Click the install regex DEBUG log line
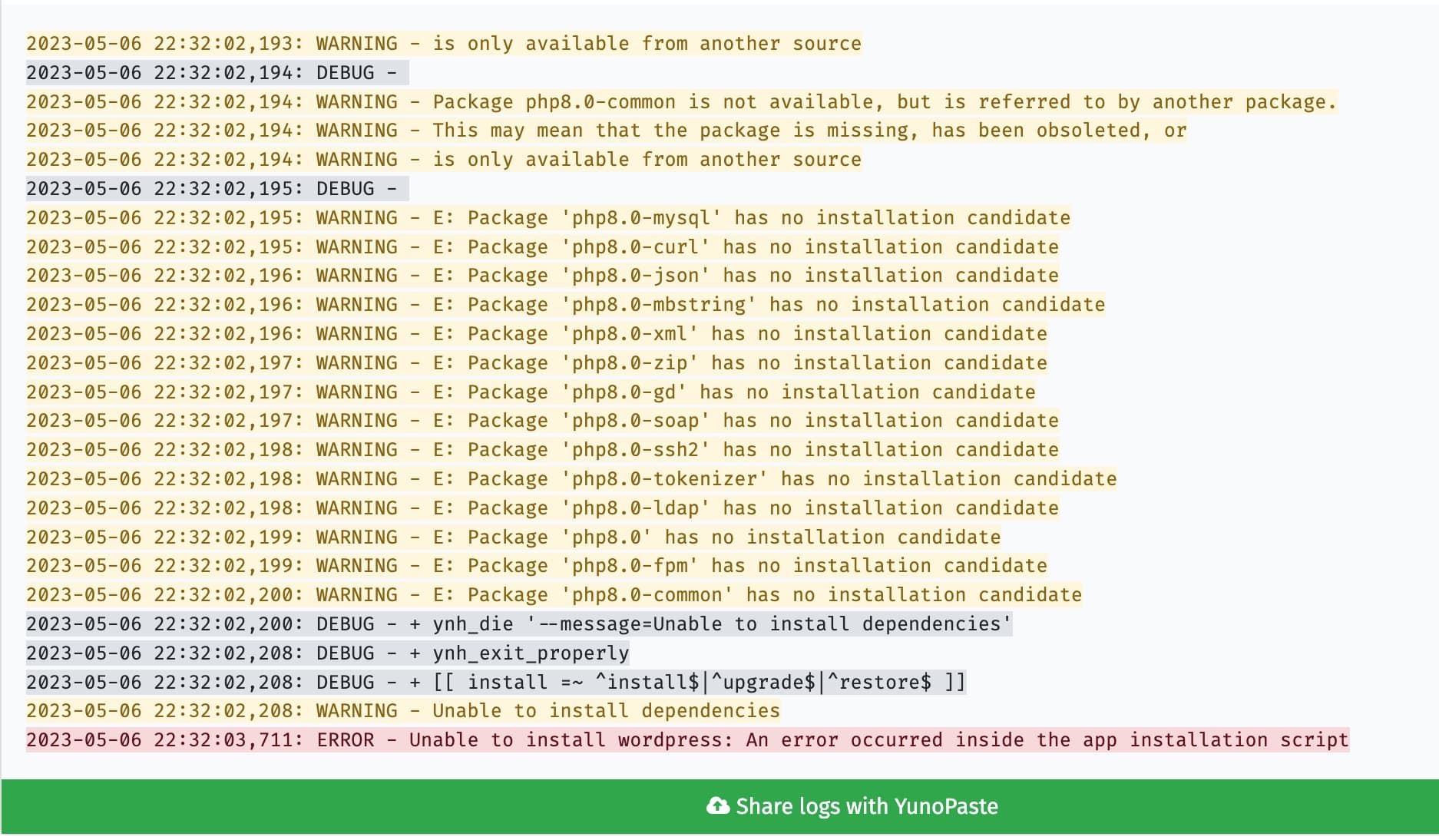The width and height of the screenshot is (1439, 840). [x=496, y=682]
